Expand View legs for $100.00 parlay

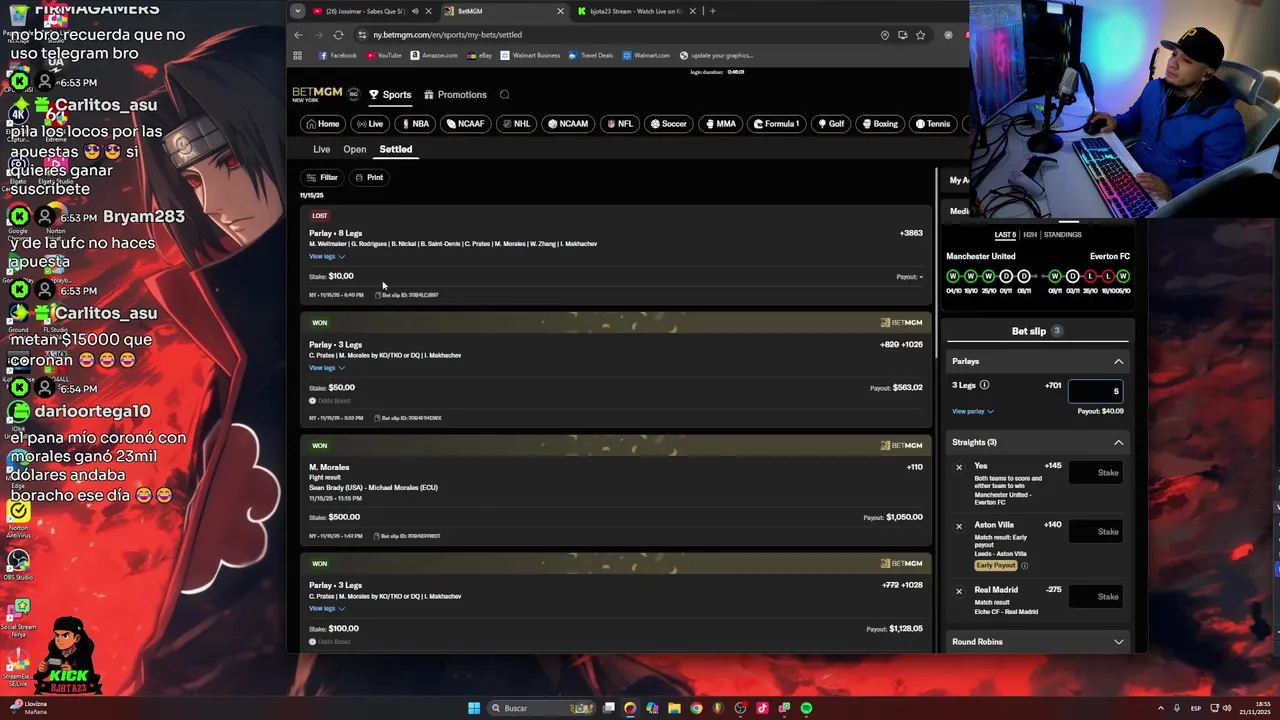[x=326, y=609]
